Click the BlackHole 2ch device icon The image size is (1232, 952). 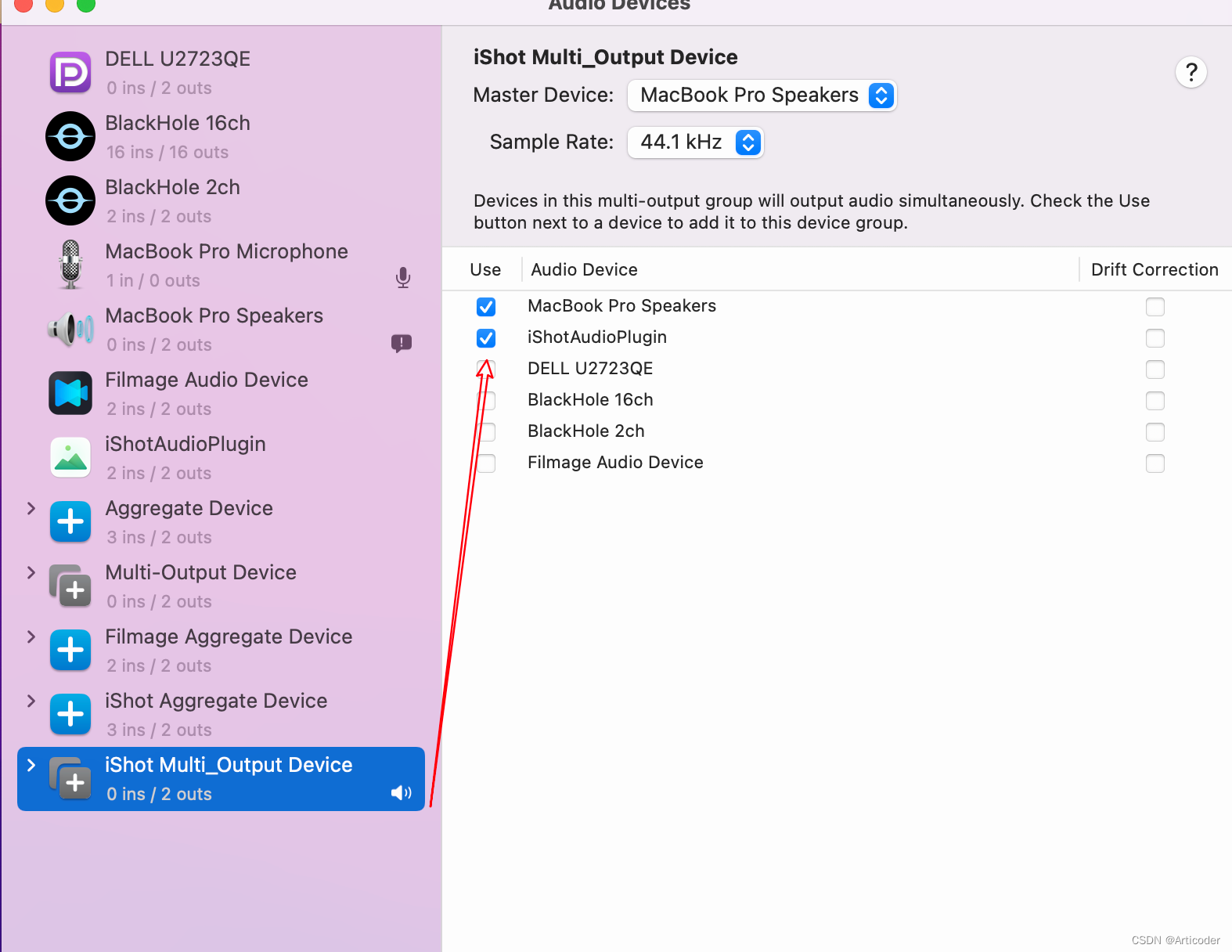(x=70, y=201)
